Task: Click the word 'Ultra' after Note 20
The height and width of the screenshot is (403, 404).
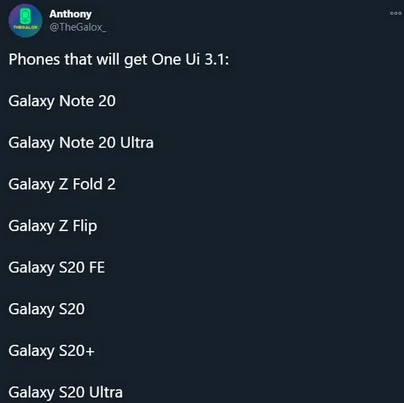Action: (x=137, y=143)
